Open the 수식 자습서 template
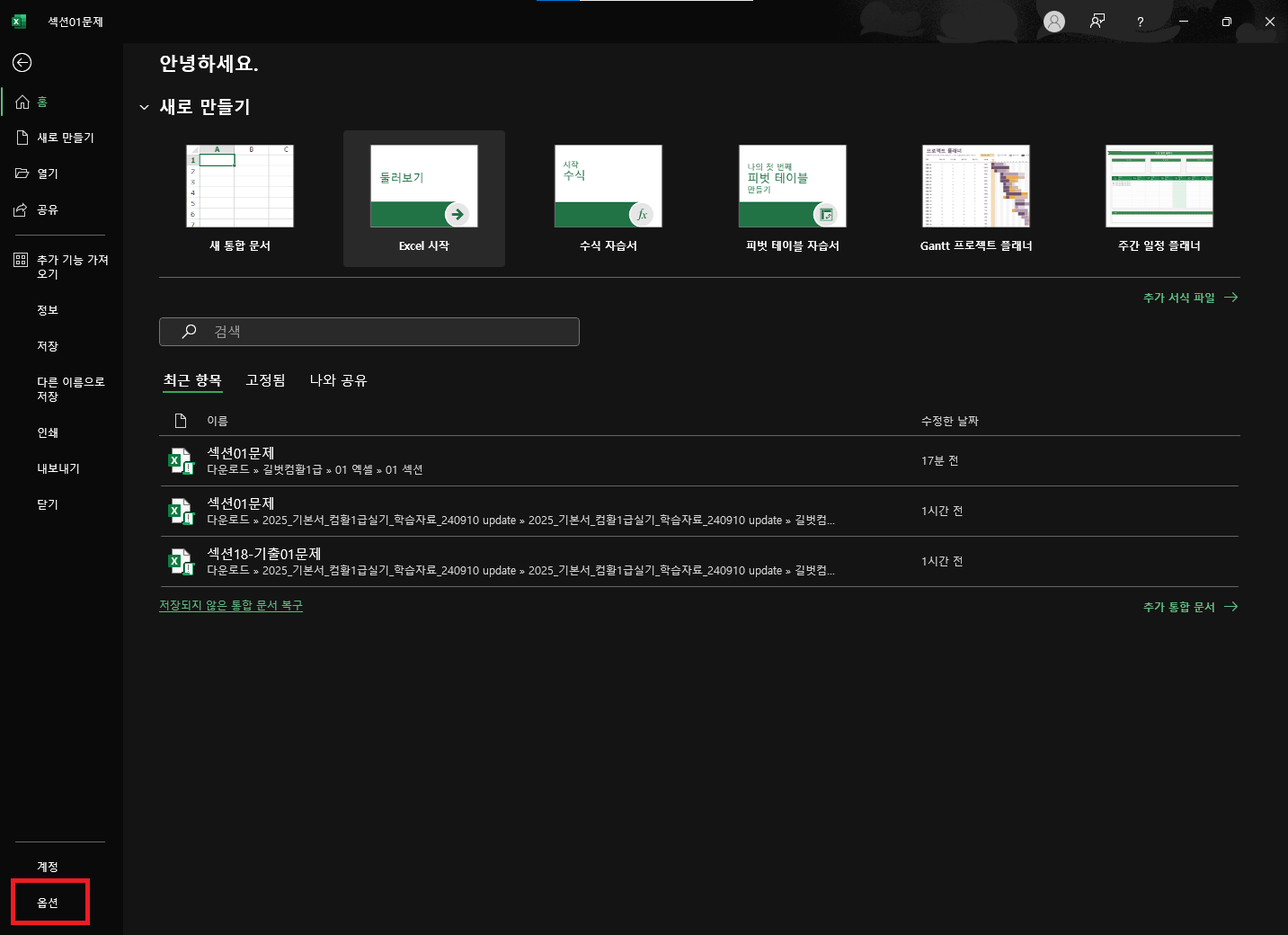1288x935 pixels. pos(608,199)
